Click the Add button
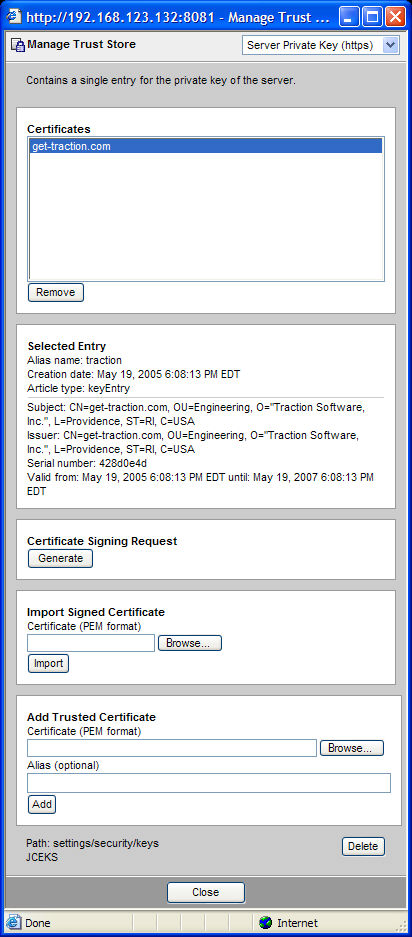 (x=42, y=804)
